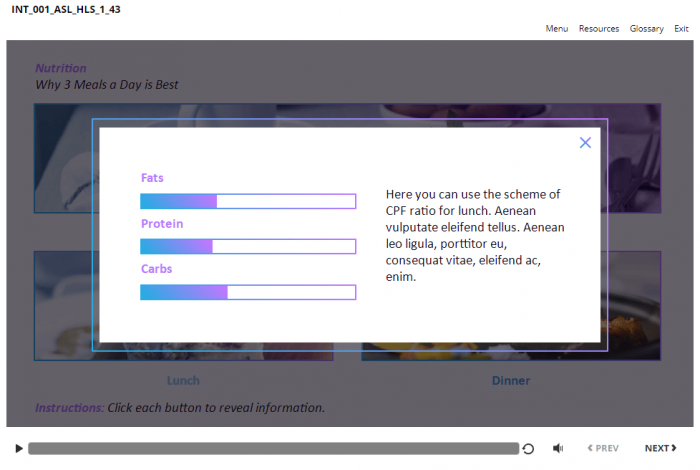Open the Resources tab
Screen dimensions: 700x470
point(598,29)
